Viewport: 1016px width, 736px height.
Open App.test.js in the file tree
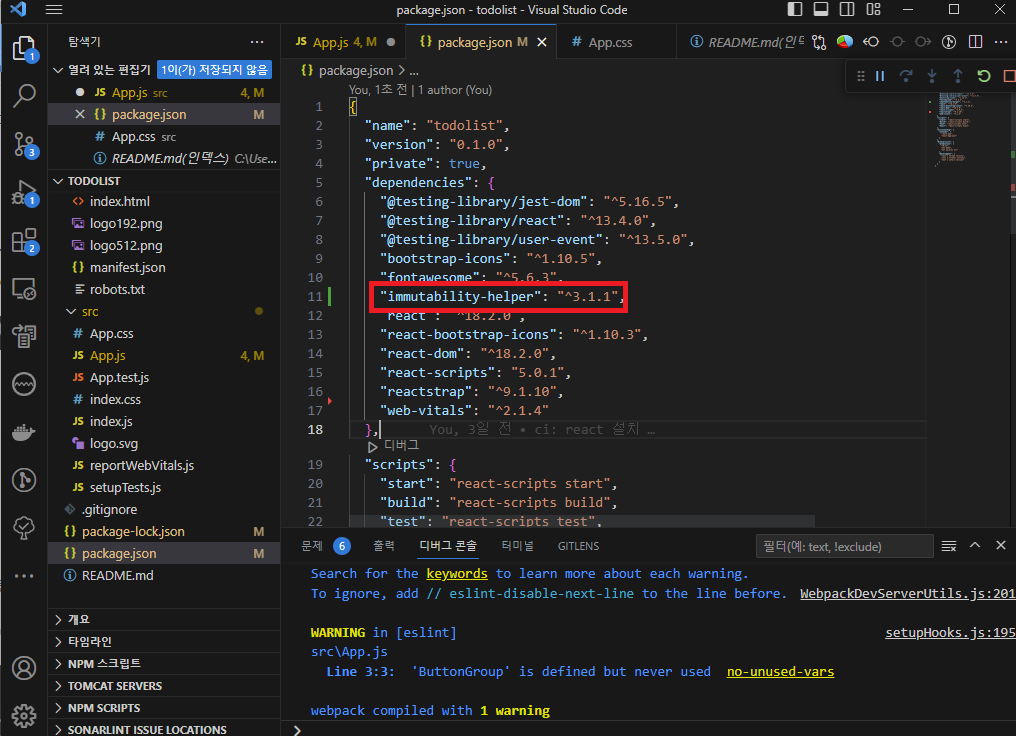(165, 378)
